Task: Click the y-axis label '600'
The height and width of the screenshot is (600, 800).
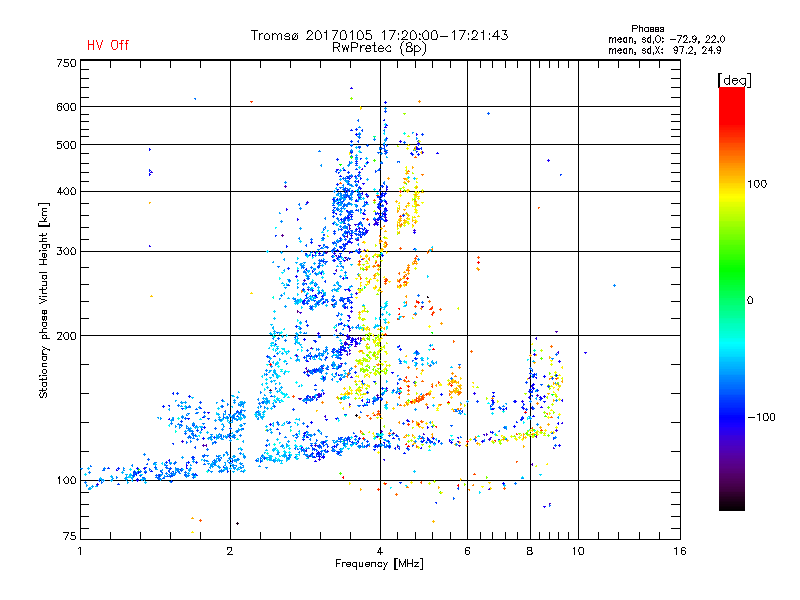Action: tap(66, 107)
